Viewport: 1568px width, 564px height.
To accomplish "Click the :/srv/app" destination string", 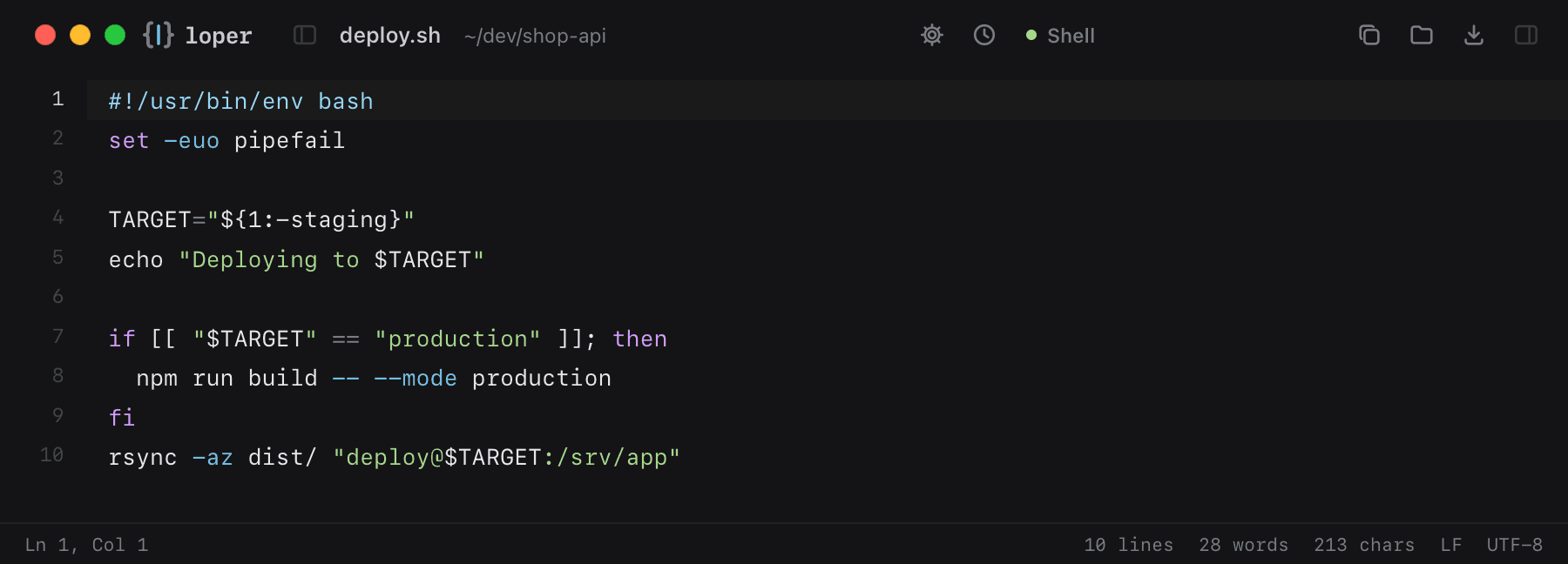I will 612,457.
